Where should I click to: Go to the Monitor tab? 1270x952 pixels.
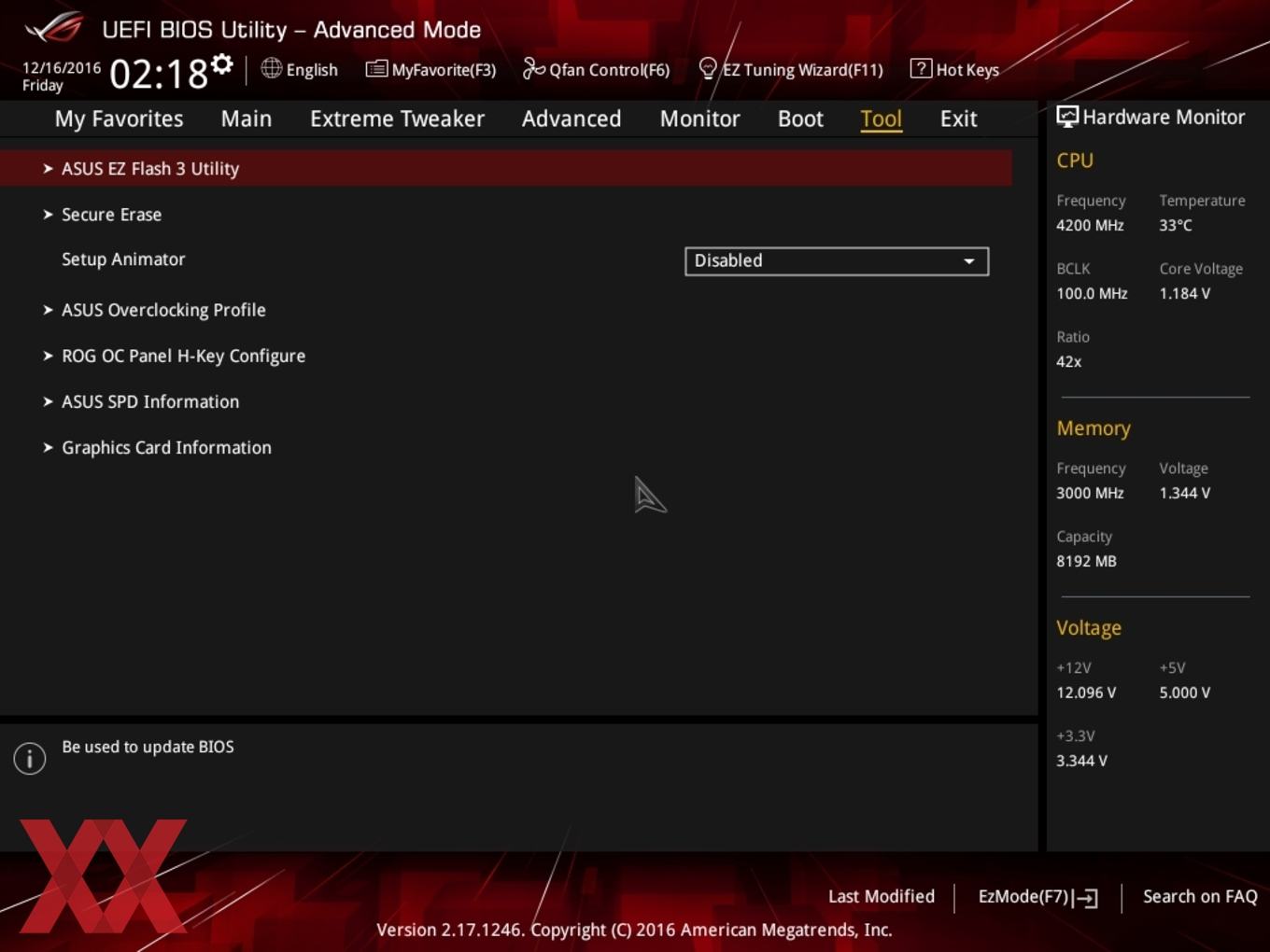699,119
